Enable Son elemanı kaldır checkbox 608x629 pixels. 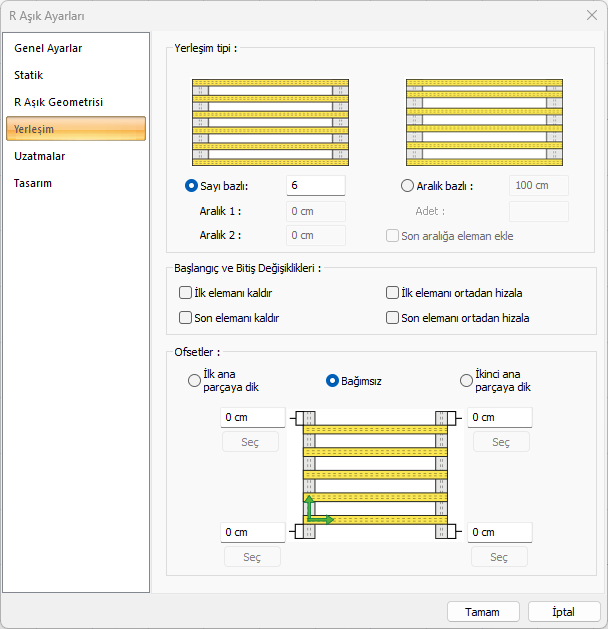[x=185, y=318]
